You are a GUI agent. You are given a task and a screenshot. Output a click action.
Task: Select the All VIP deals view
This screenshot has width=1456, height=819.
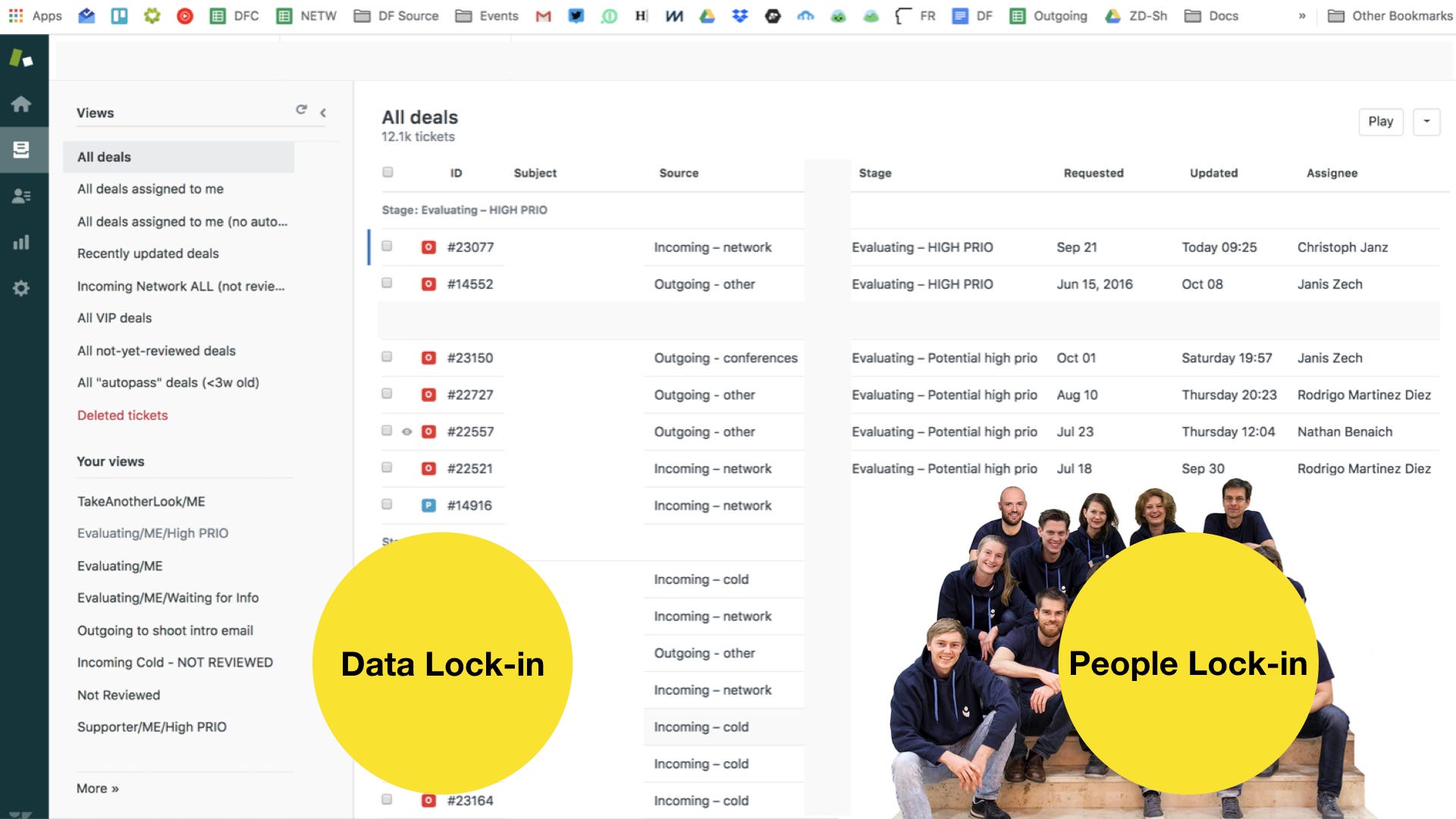pyautogui.click(x=115, y=318)
